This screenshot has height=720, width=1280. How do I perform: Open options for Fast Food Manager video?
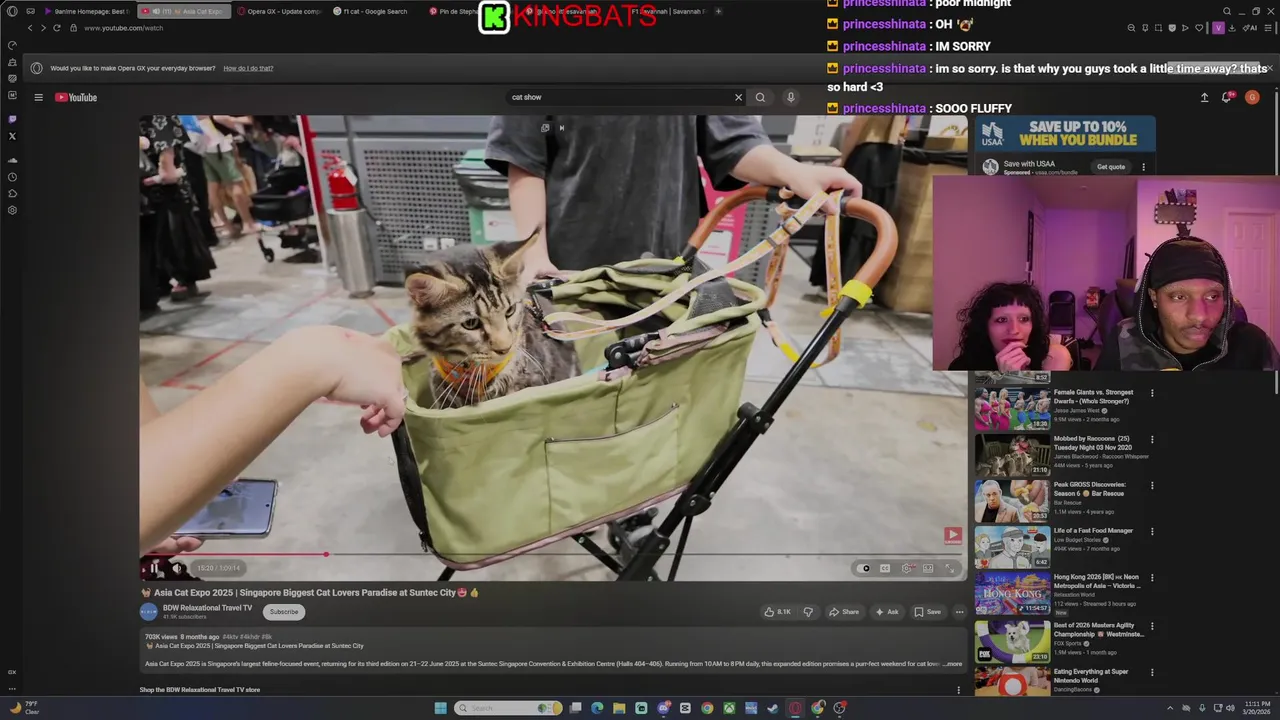pos(1152,531)
